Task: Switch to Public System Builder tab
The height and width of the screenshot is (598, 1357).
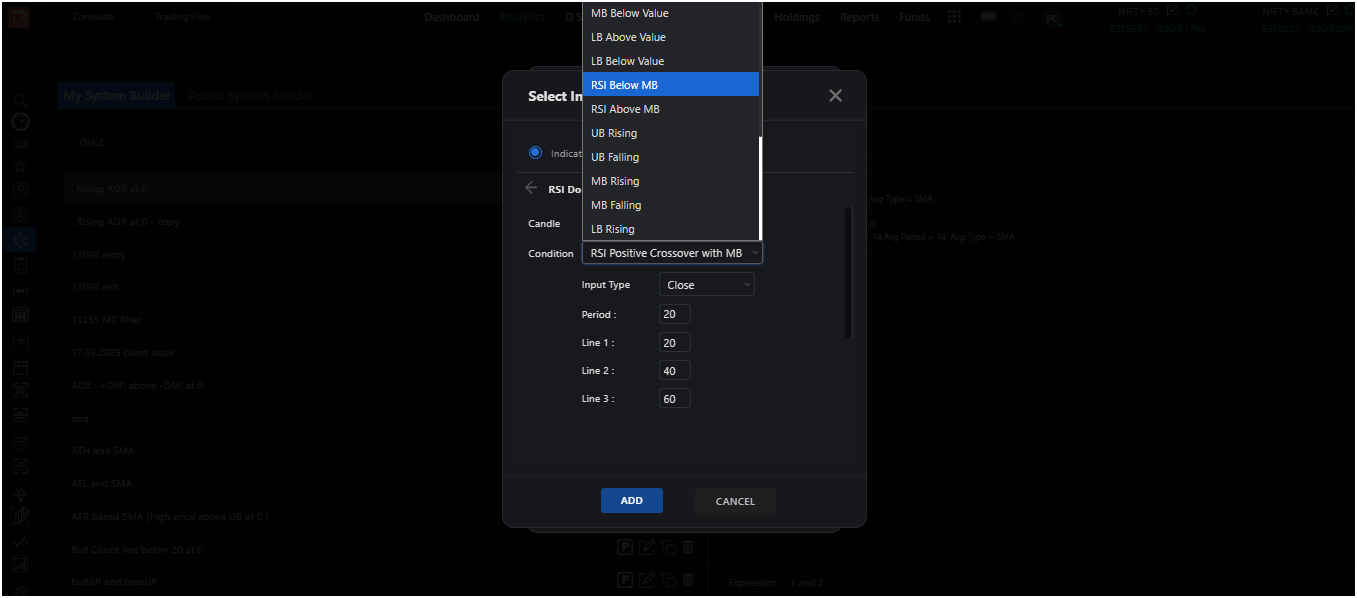Action: click(250, 96)
